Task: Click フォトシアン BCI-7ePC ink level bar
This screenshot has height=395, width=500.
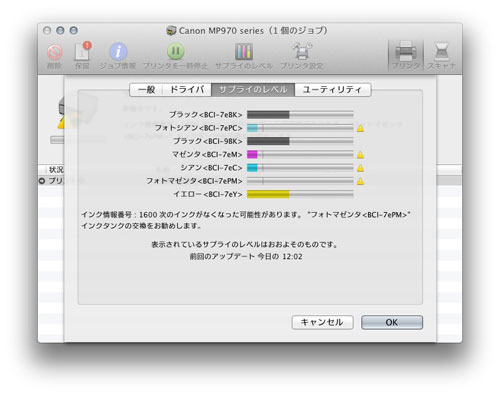Action: point(300,128)
